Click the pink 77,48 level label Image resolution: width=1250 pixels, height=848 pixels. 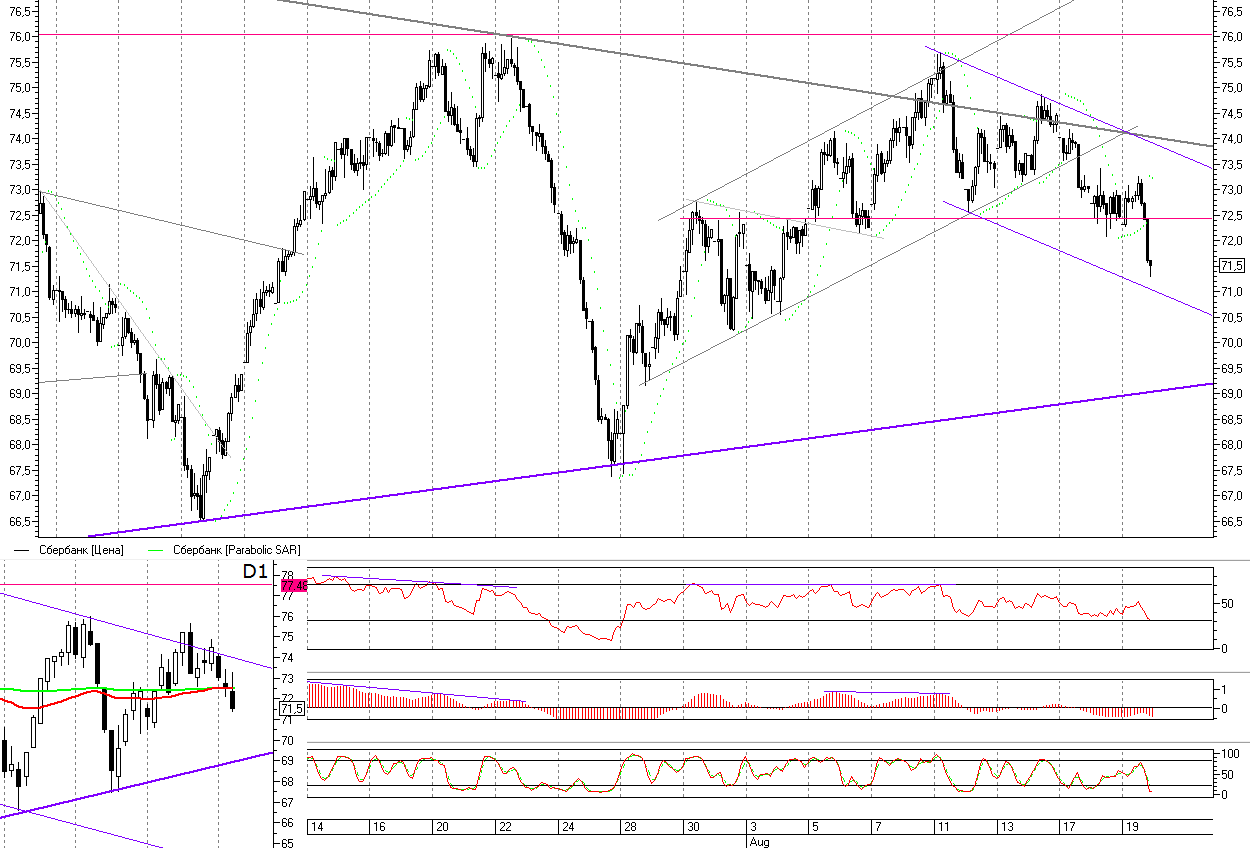click(293, 585)
